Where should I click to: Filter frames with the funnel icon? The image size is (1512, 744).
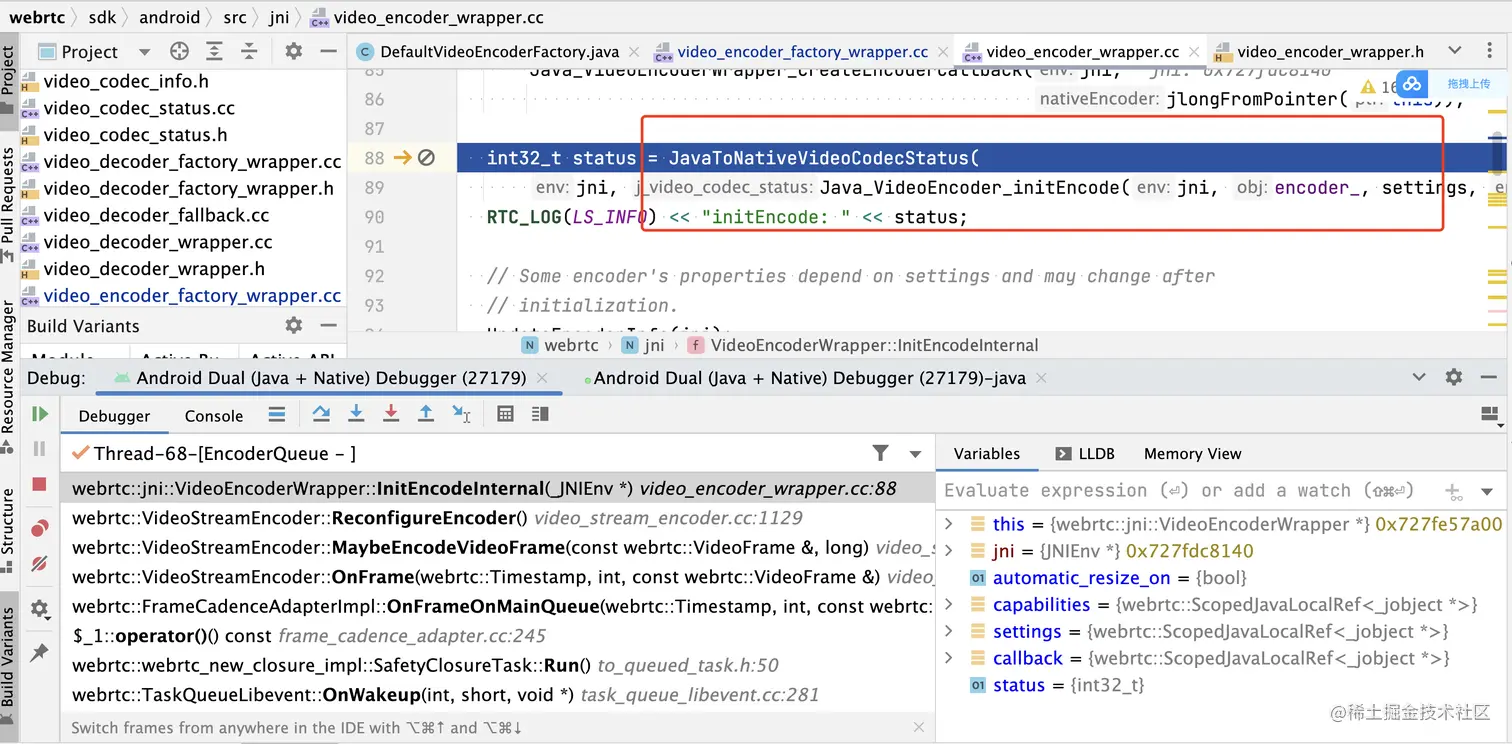[880, 453]
